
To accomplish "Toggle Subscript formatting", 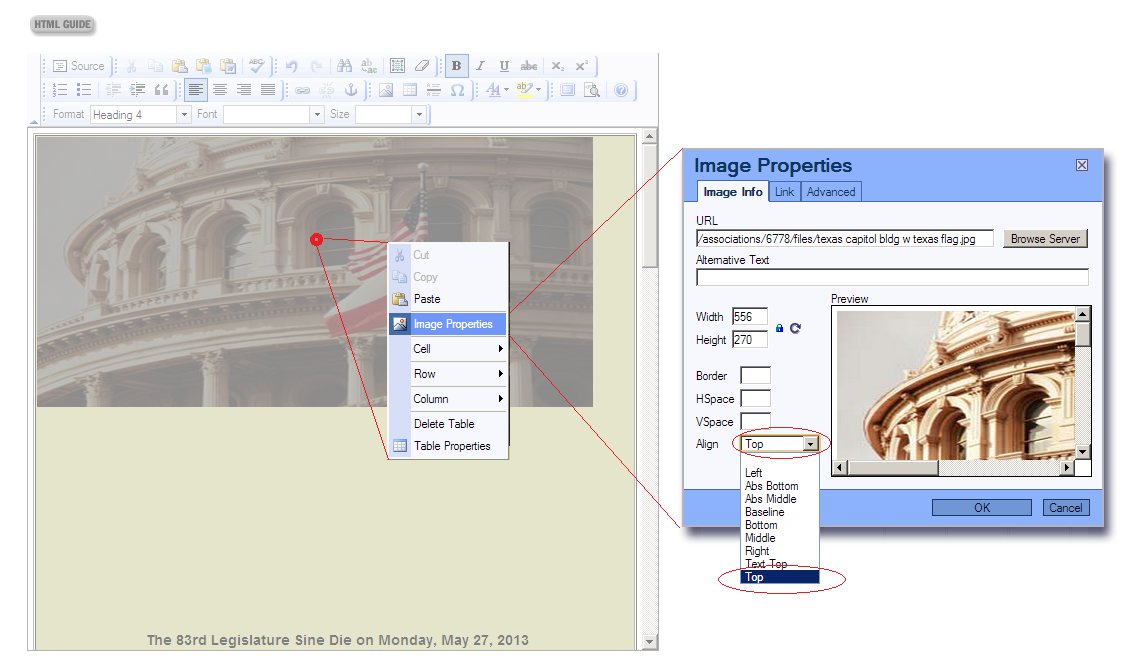I will point(557,66).
